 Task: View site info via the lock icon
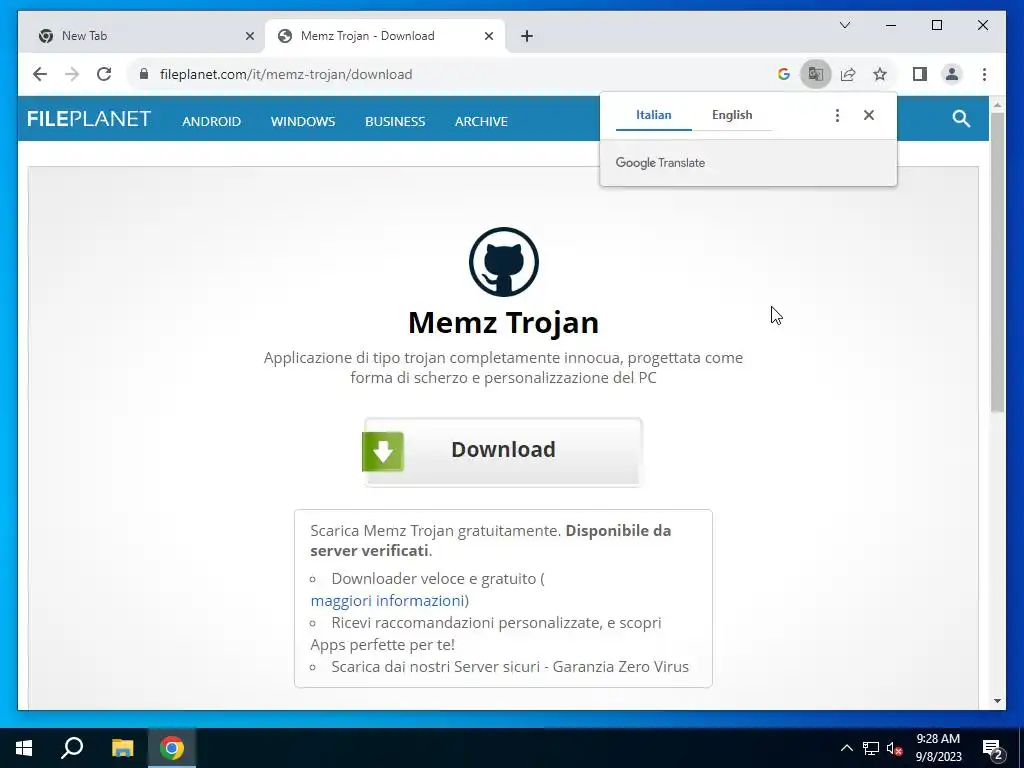[144, 74]
